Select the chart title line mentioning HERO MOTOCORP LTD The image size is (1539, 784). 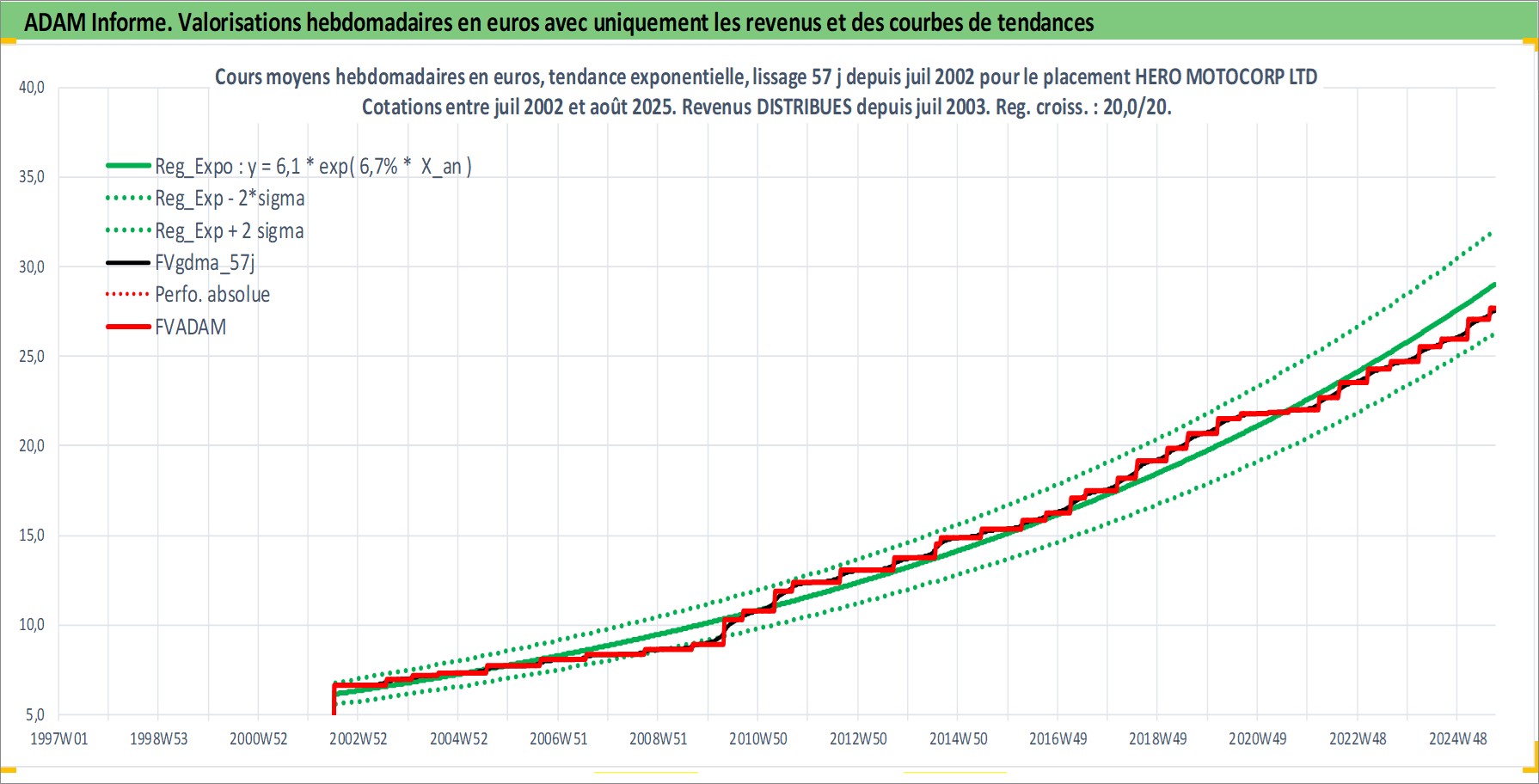click(x=766, y=77)
